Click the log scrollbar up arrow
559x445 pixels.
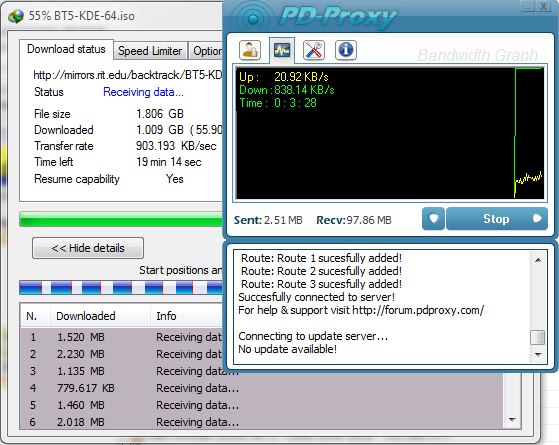tap(538, 260)
